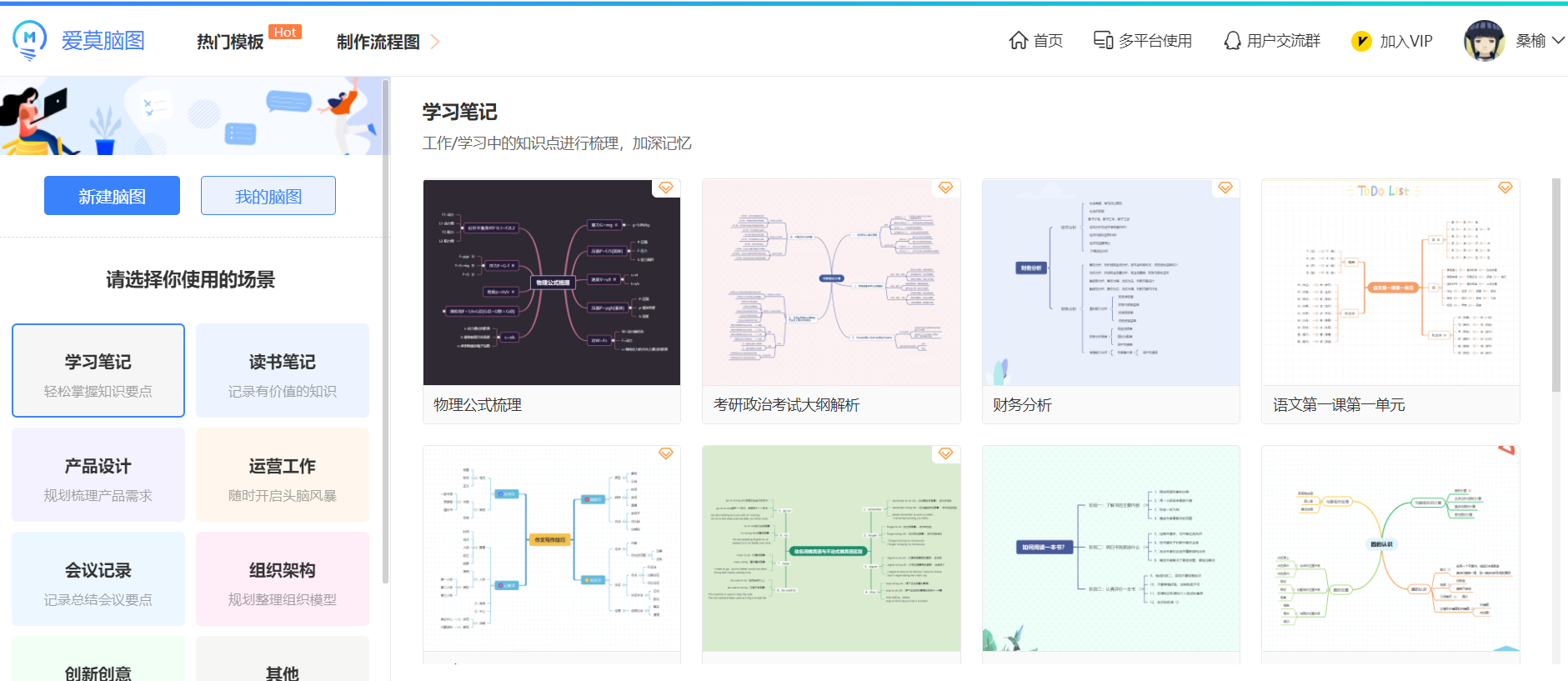
Task: Open the 如何阅读一本书 template thumbnail
Action: (x=1111, y=548)
